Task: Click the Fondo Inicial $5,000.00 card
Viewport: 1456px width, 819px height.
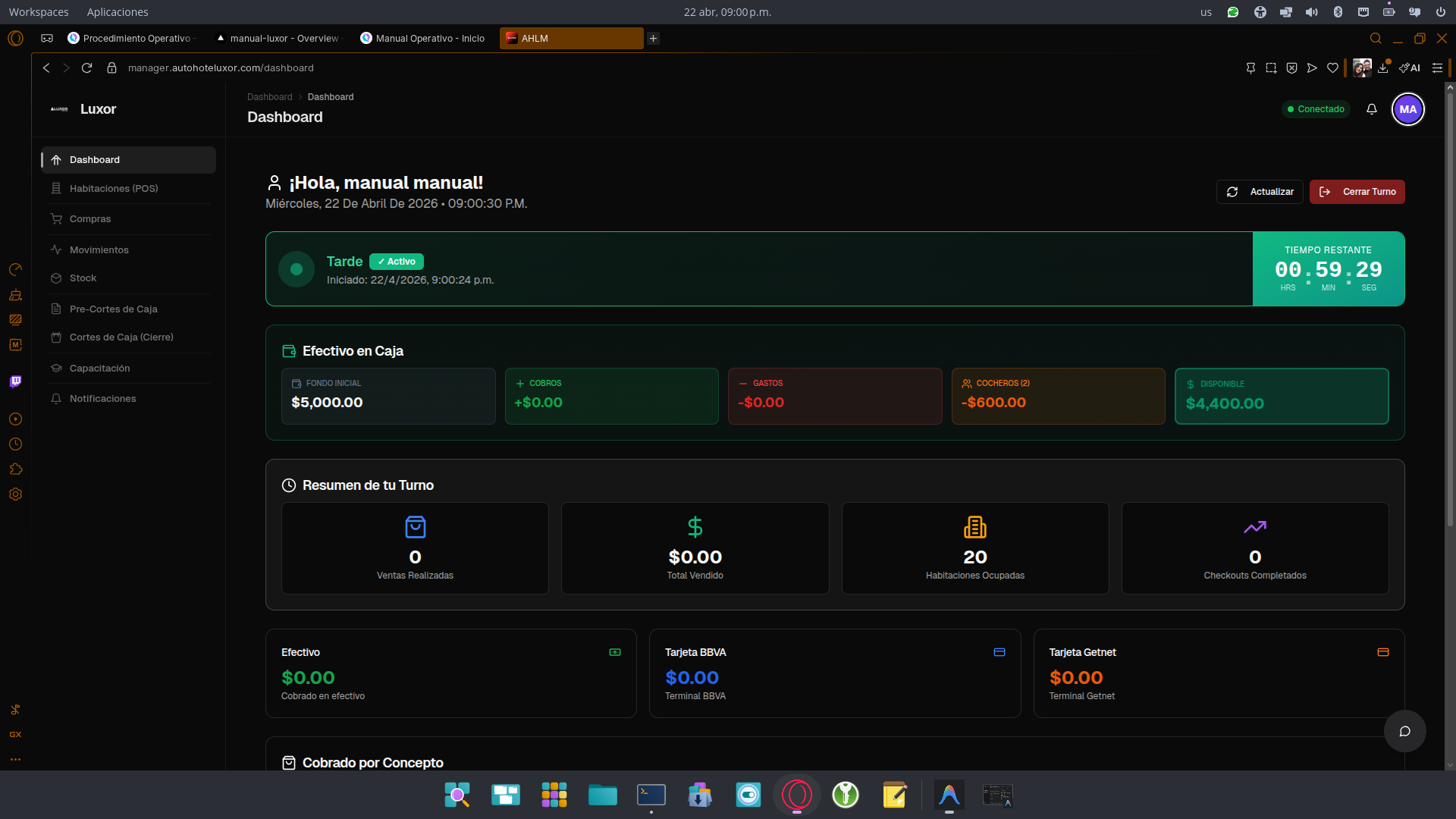Action: [x=388, y=396]
